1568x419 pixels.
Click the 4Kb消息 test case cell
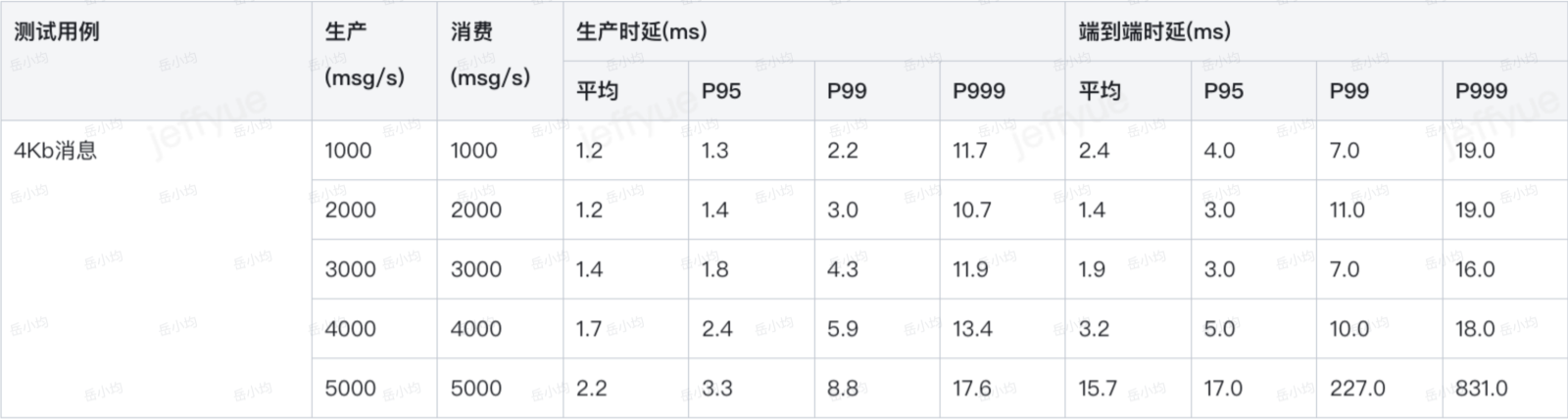56,151
